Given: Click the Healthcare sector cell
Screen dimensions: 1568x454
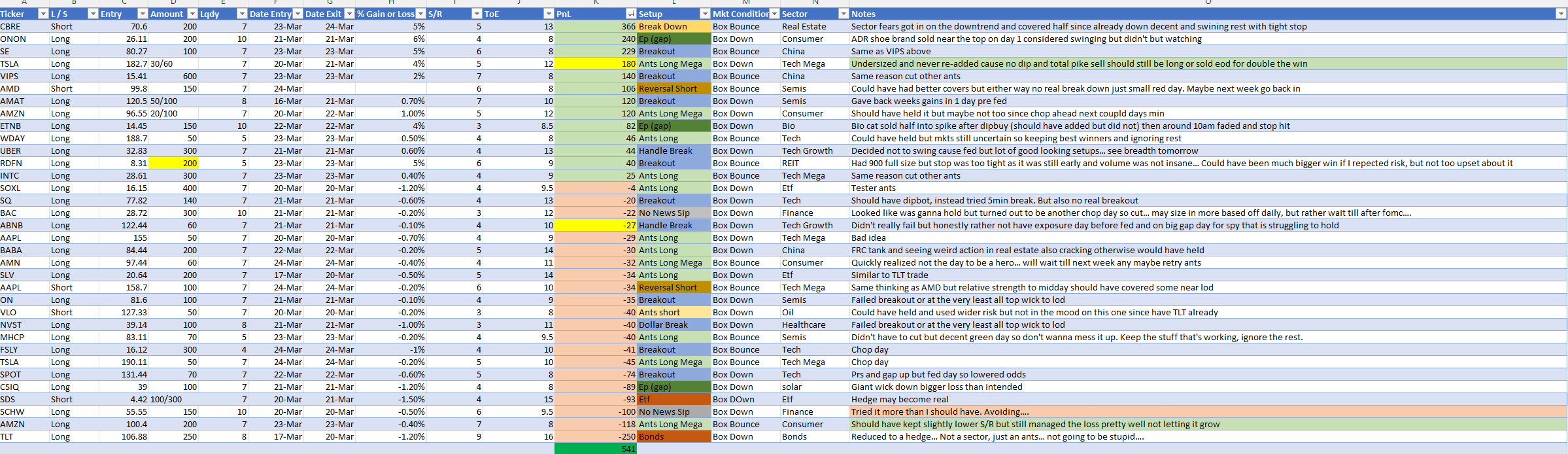Looking at the screenshot, I should pyautogui.click(x=815, y=324).
